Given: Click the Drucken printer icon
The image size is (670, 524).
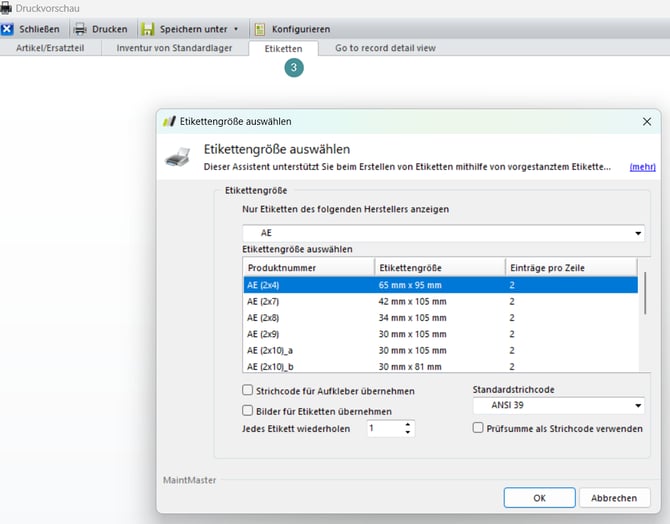Looking at the screenshot, I should point(80,29).
